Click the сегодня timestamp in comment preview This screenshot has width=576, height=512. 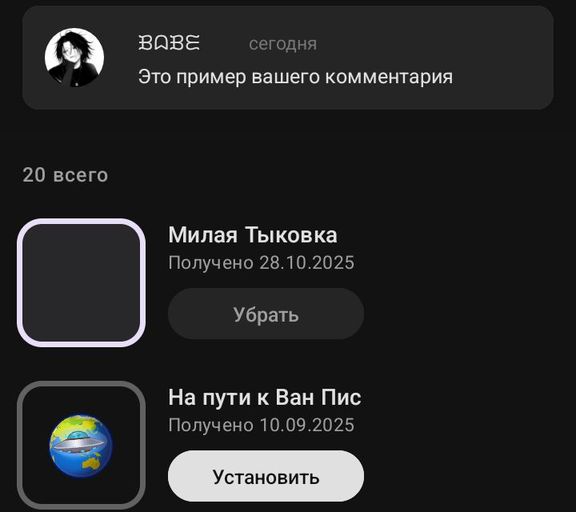pyautogui.click(x=283, y=44)
